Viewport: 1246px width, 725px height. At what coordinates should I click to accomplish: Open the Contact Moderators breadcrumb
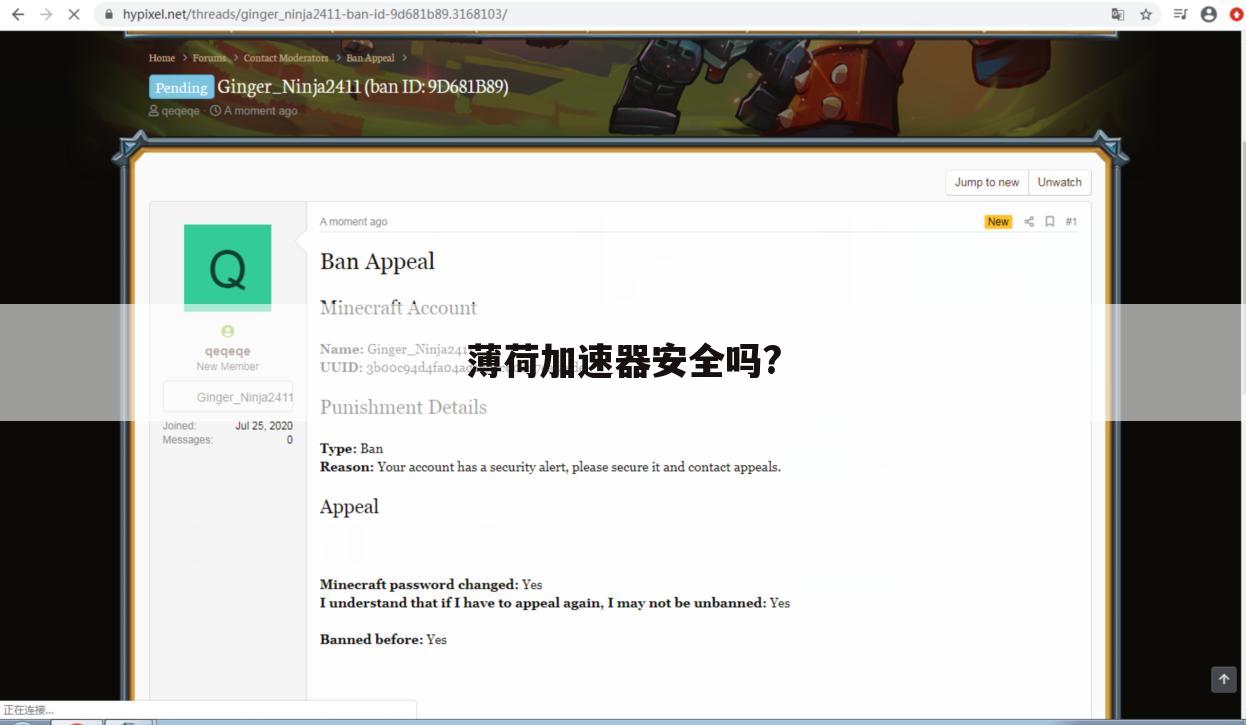pos(286,58)
